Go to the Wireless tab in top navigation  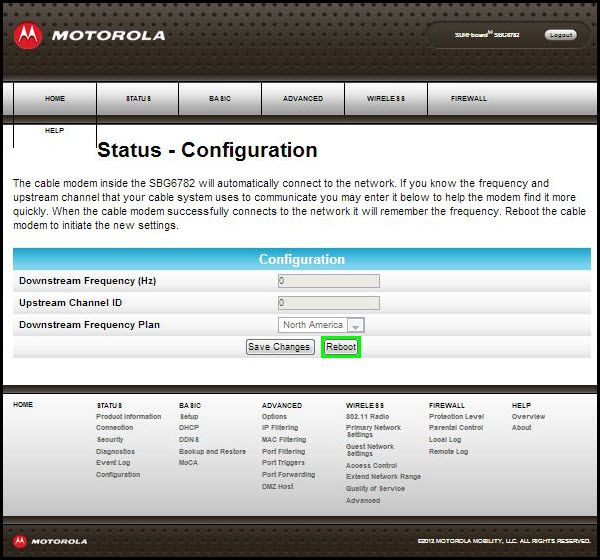click(x=385, y=99)
